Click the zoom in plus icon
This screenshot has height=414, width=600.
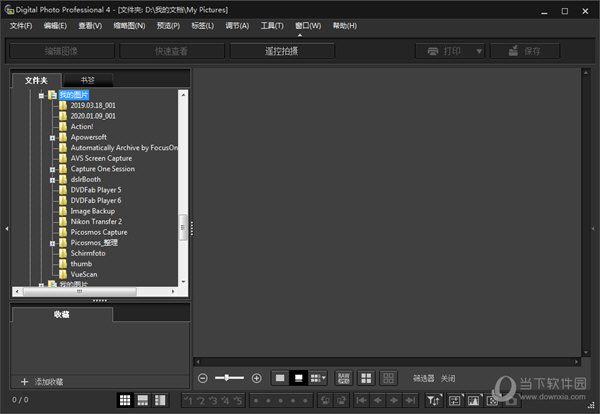pyautogui.click(x=256, y=378)
